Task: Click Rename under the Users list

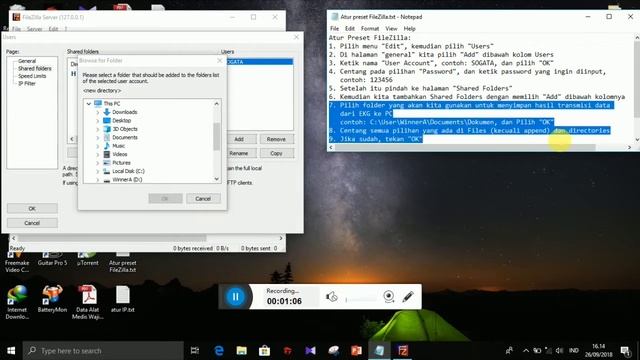Action: click(239, 153)
